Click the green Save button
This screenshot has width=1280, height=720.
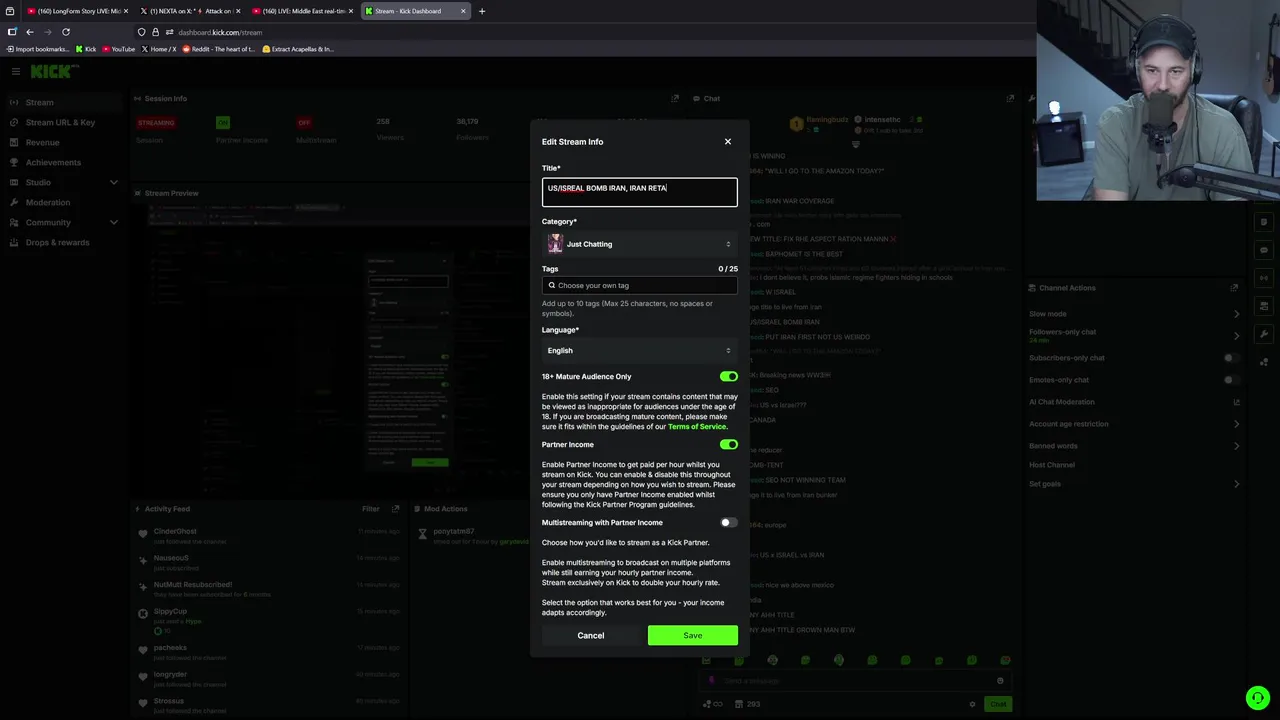coord(693,636)
